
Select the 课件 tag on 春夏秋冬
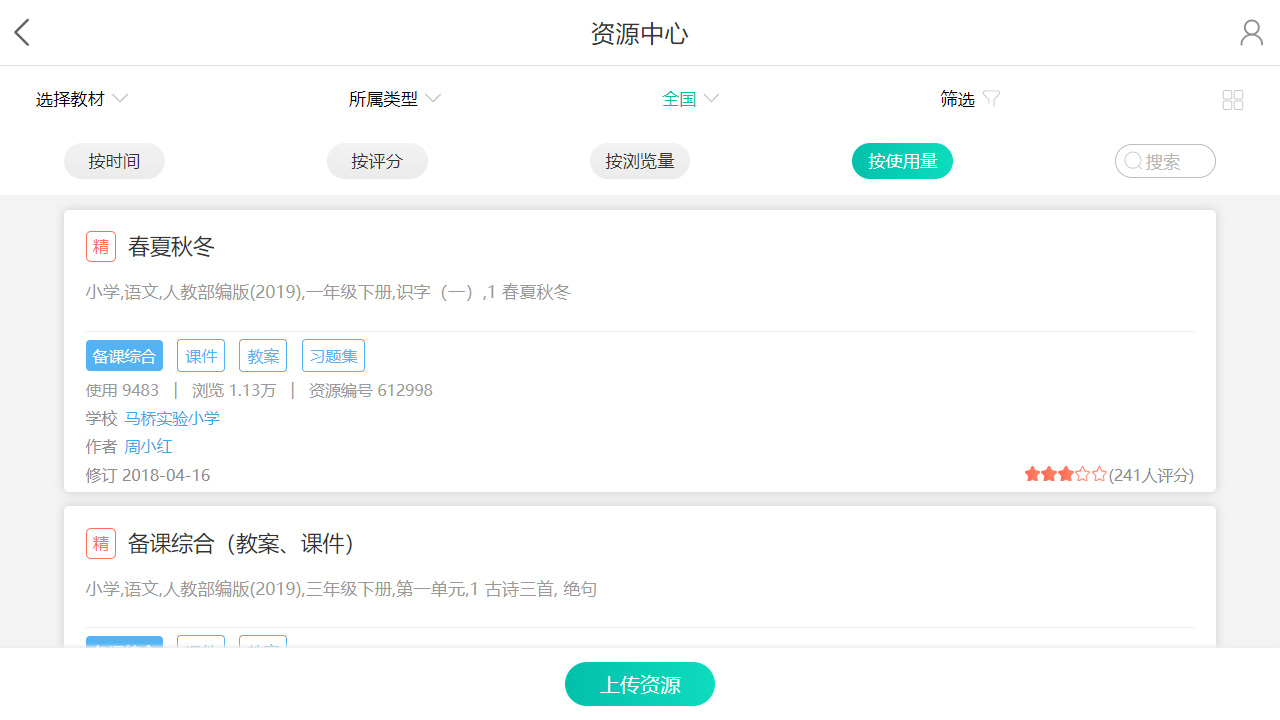(x=200, y=355)
